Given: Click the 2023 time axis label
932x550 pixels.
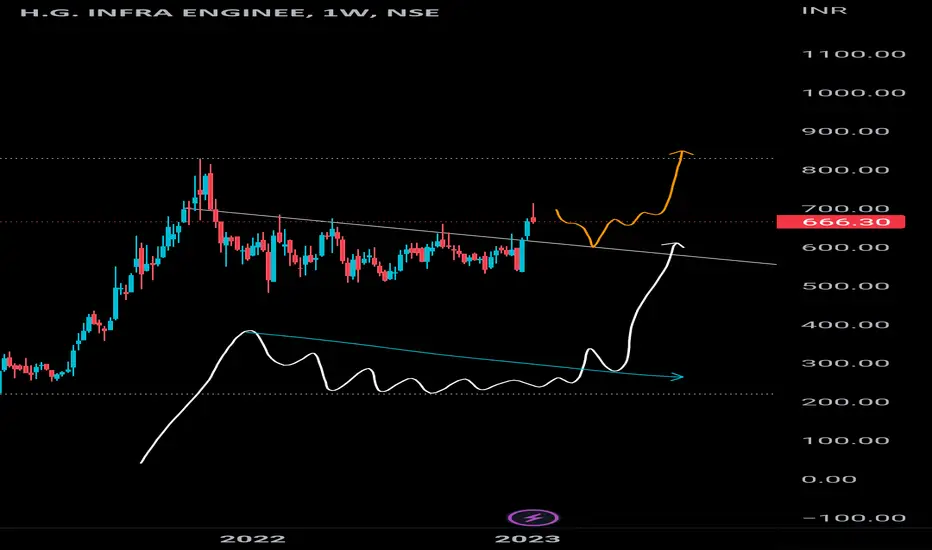Looking at the screenshot, I should point(527,539).
